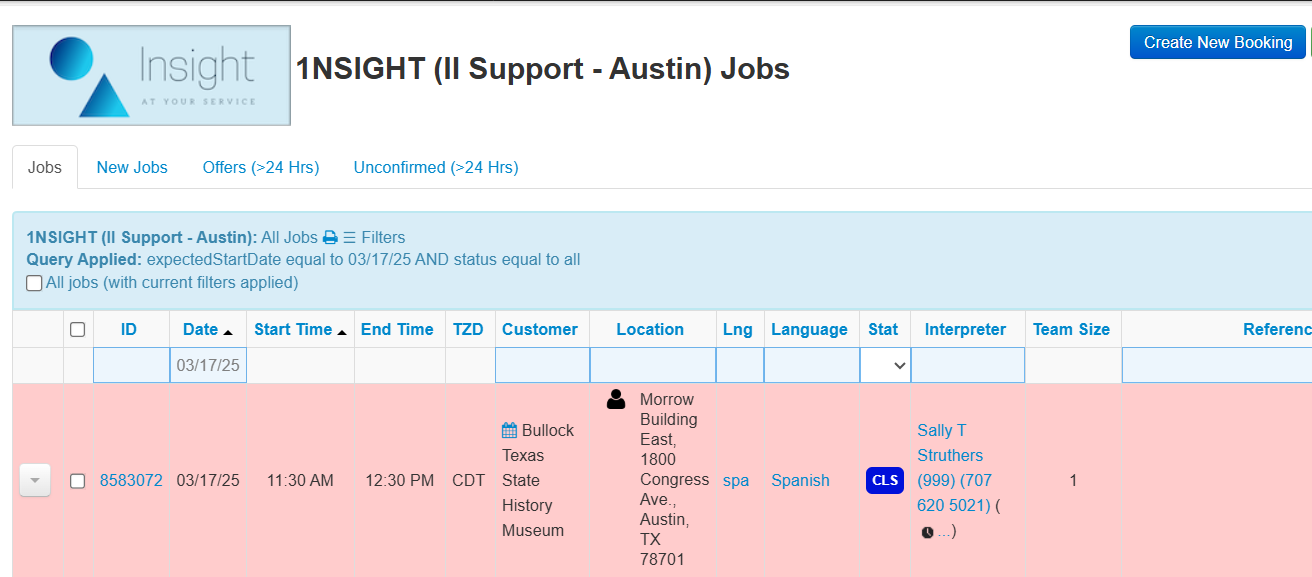Click the 12:30 PM end time cell

398,481
